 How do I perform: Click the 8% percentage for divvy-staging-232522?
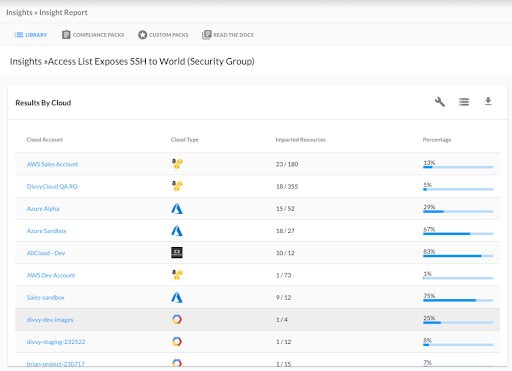point(427,340)
